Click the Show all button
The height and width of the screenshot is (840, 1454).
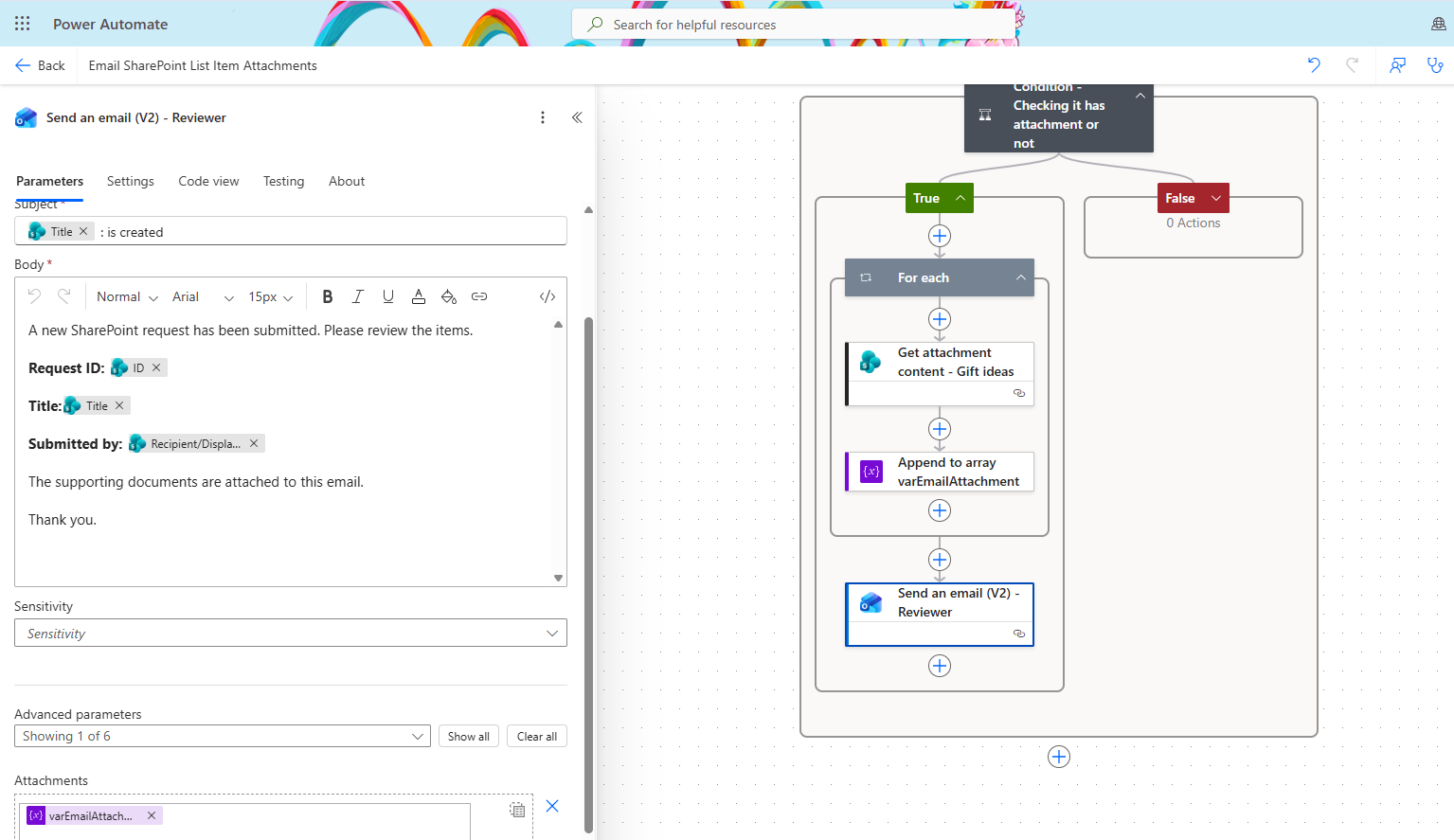(469, 736)
